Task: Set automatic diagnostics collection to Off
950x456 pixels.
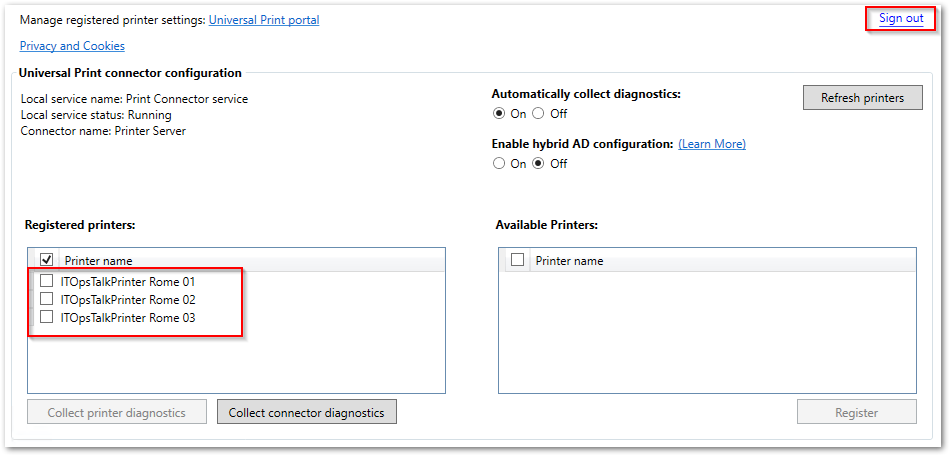Action: (x=538, y=113)
